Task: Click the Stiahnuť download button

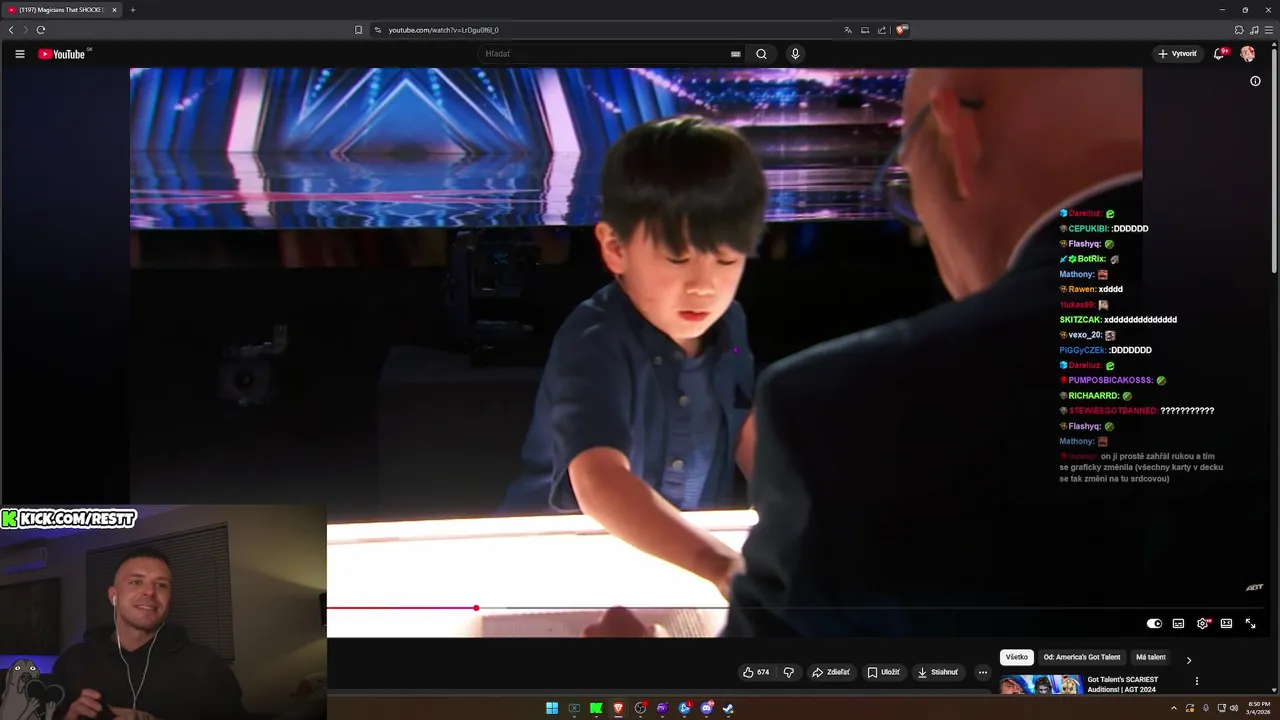Action: 938,672
